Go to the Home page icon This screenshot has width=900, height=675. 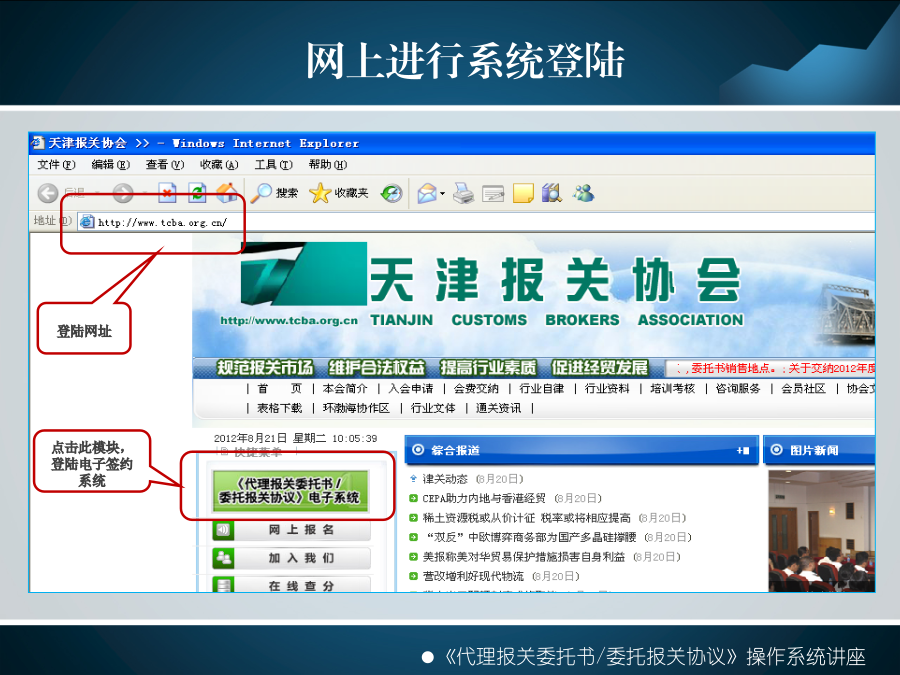coord(227,193)
